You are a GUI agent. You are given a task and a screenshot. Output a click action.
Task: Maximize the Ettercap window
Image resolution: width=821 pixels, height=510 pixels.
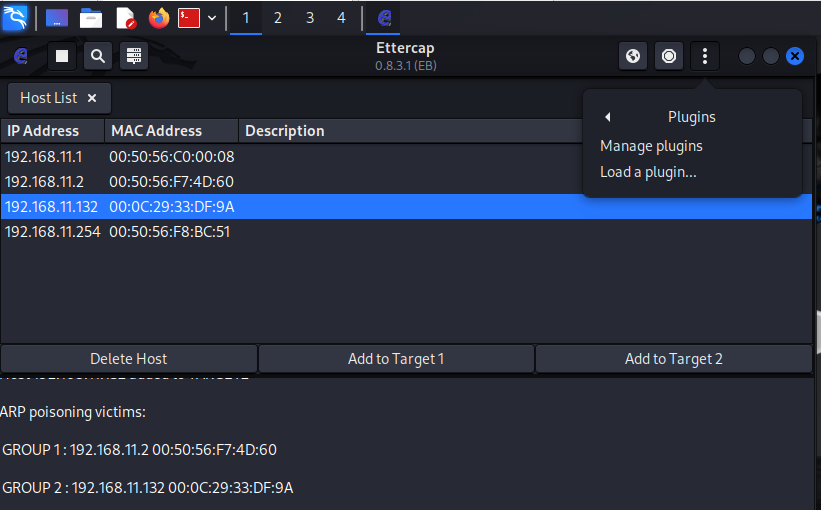771,56
